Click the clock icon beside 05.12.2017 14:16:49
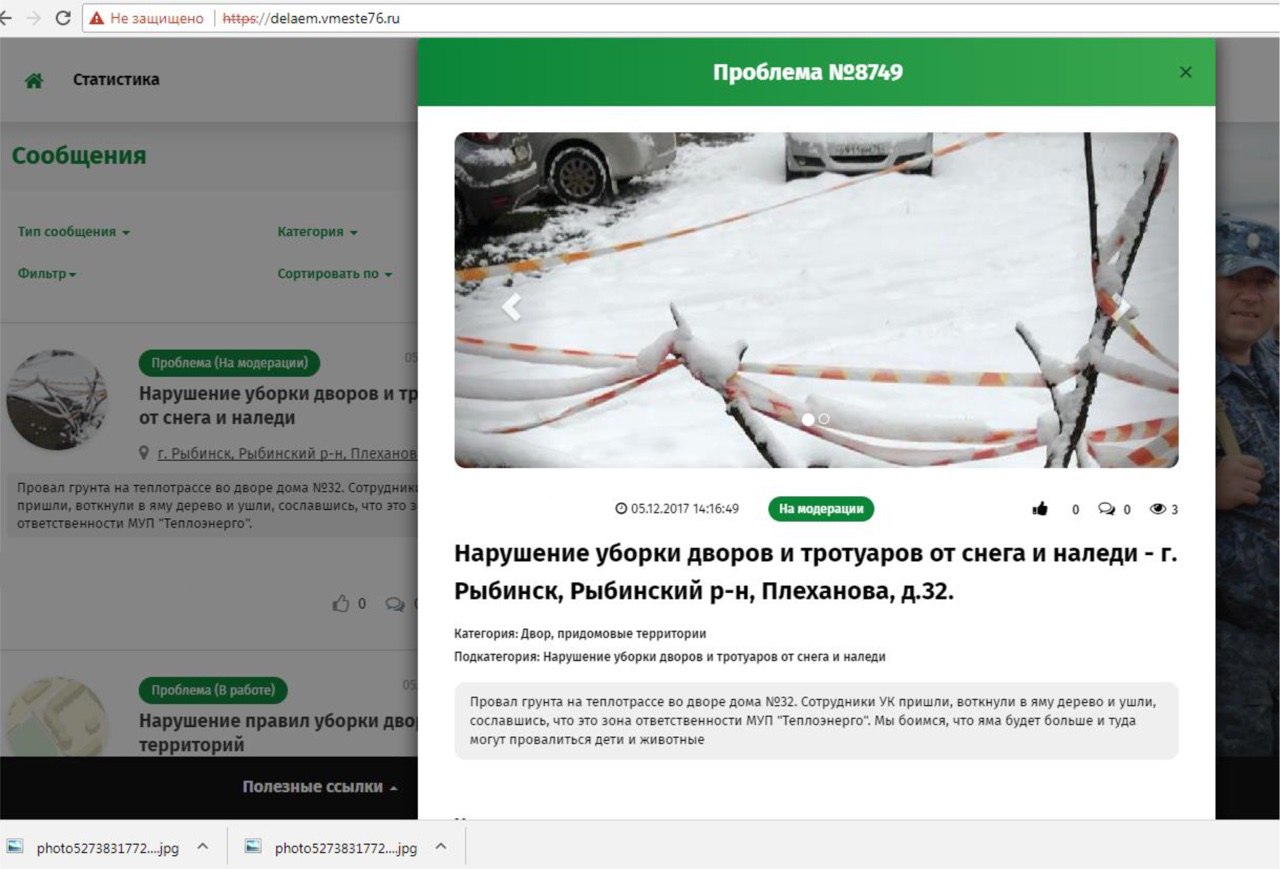This screenshot has width=1280, height=869. pyautogui.click(x=621, y=509)
